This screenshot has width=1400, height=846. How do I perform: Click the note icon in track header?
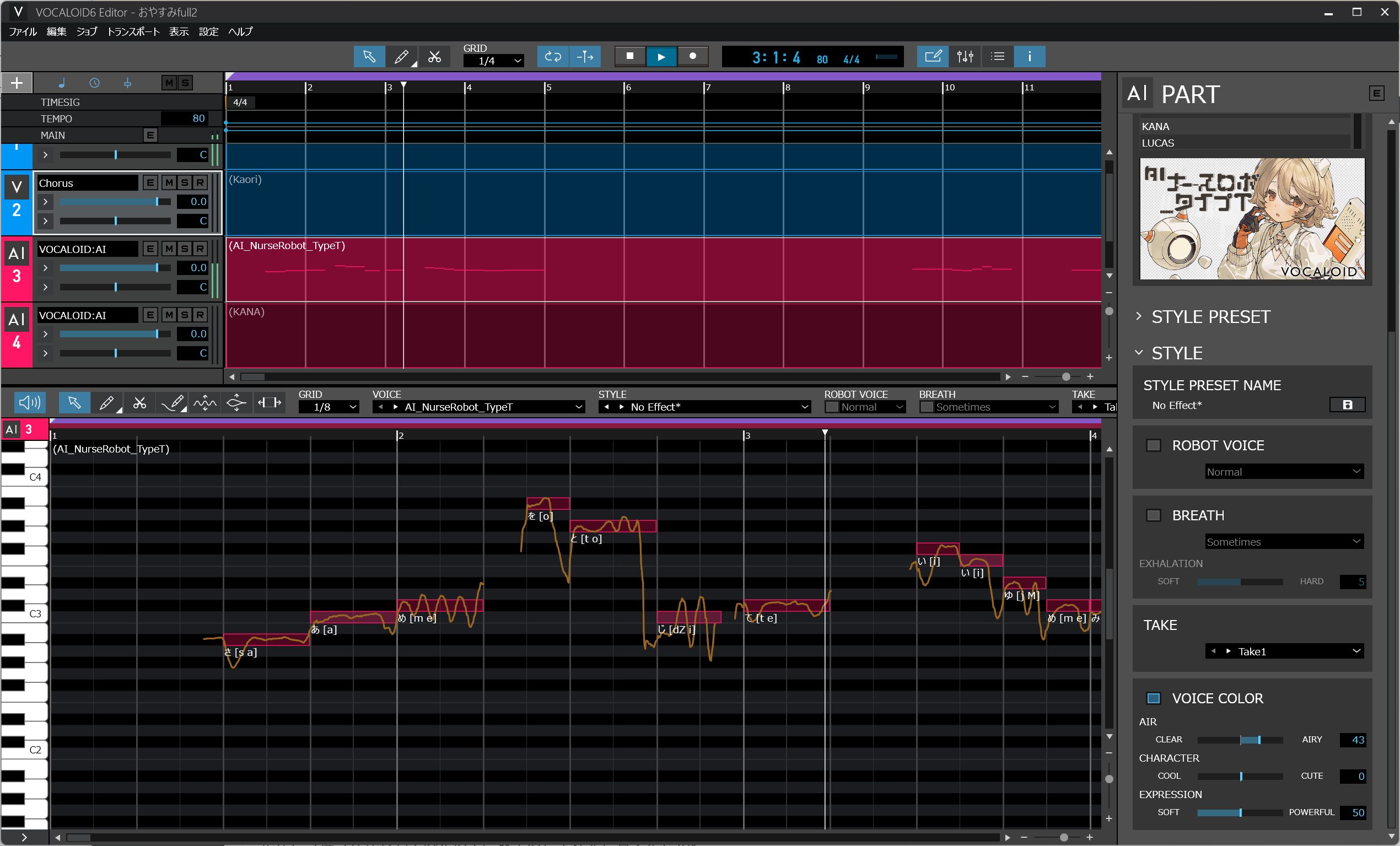point(61,83)
